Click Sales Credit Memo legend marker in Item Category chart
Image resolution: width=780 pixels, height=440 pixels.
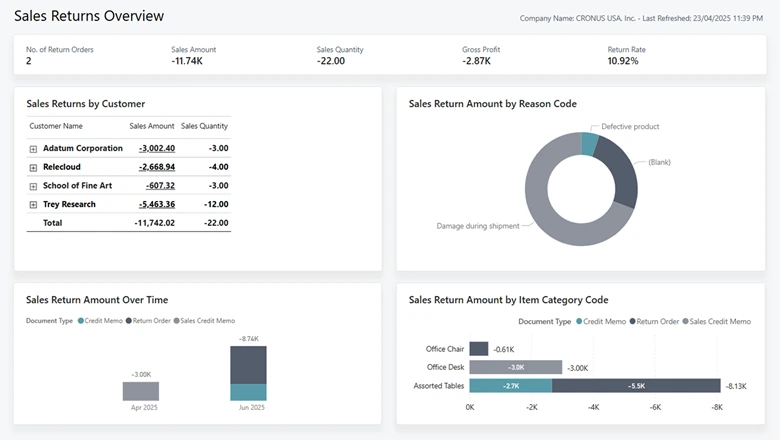(686, 322)
